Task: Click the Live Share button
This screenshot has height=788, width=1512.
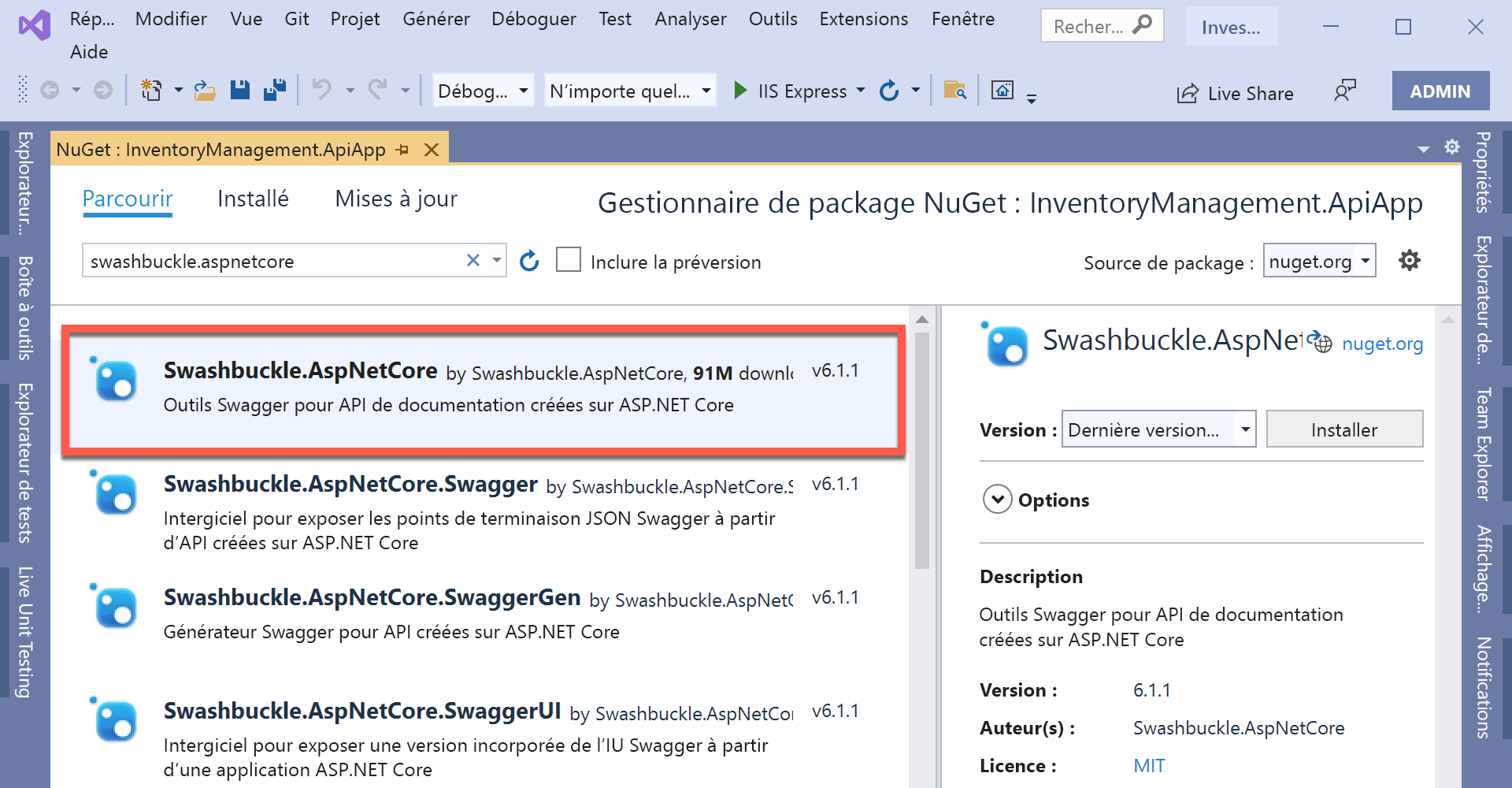Action: pos(1235,93)
